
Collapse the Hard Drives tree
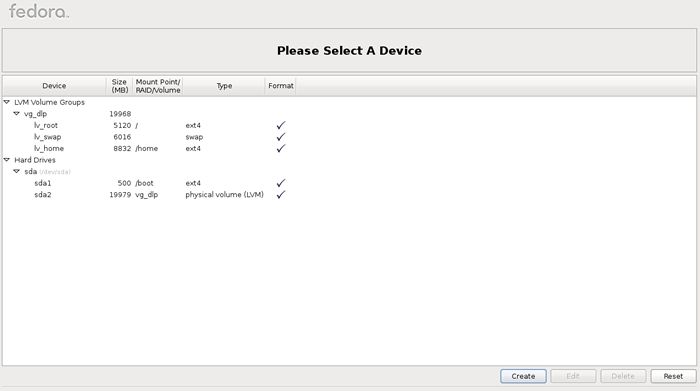coord(7,160)
